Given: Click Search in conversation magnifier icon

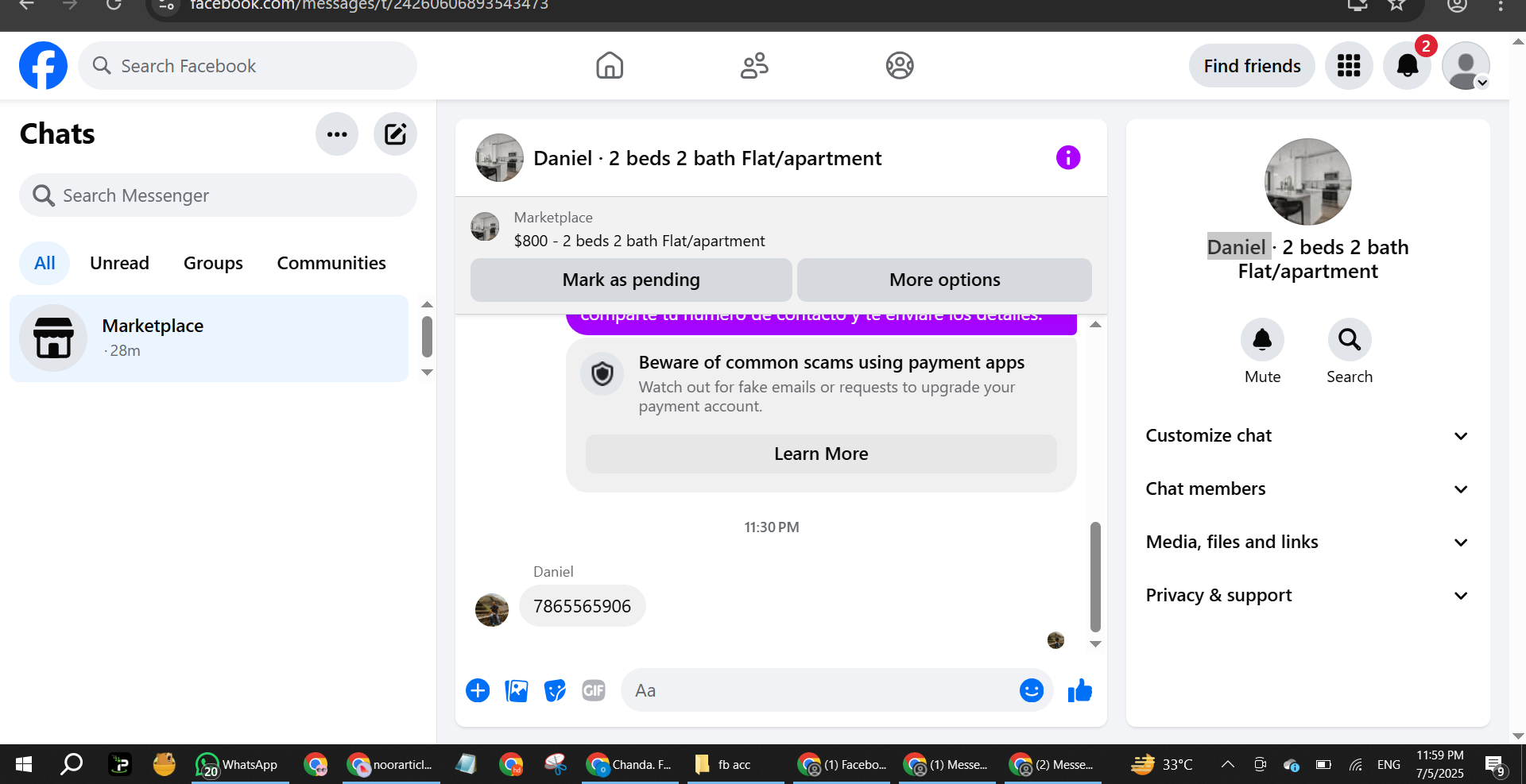Looking at the screenshot, I should [x=1350, y=340].
